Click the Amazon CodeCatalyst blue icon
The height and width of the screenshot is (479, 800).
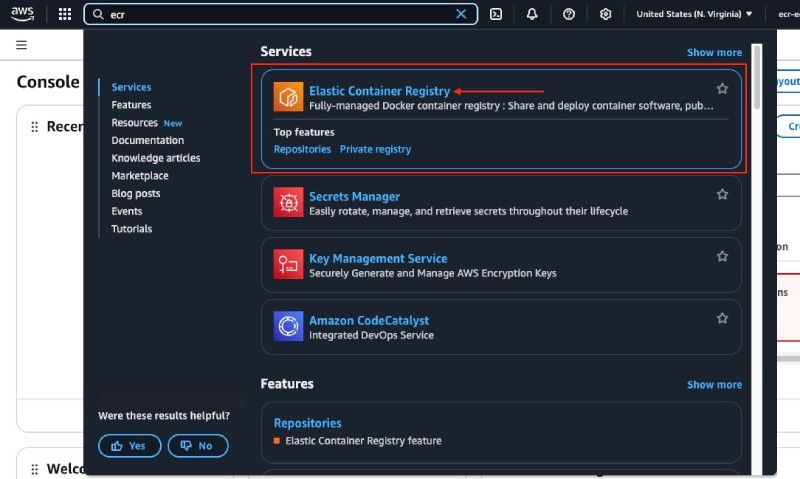click(x=288, y=326)
